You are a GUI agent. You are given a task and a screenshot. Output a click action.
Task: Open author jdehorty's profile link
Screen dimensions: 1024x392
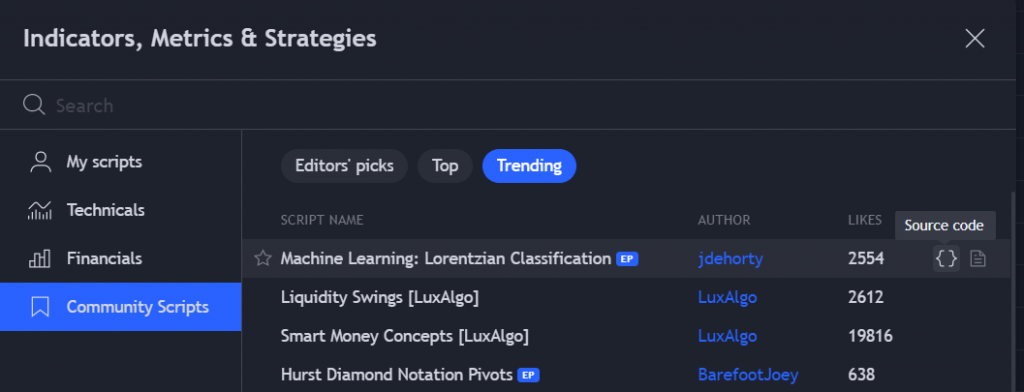coord(730,259)
